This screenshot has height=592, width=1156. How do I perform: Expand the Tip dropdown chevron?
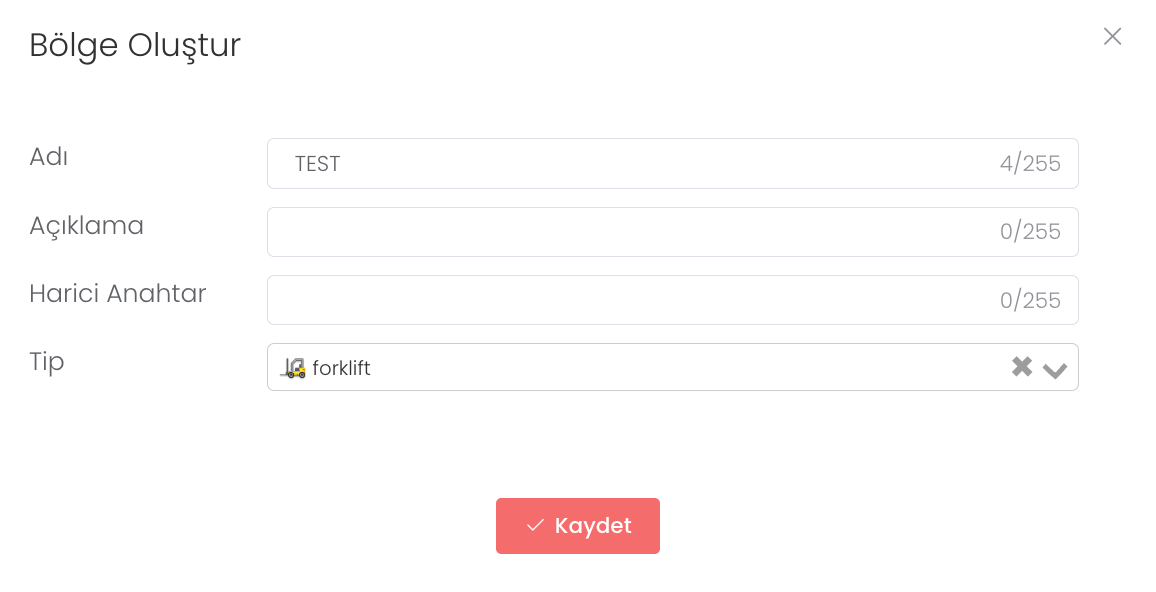[1054, 370]
